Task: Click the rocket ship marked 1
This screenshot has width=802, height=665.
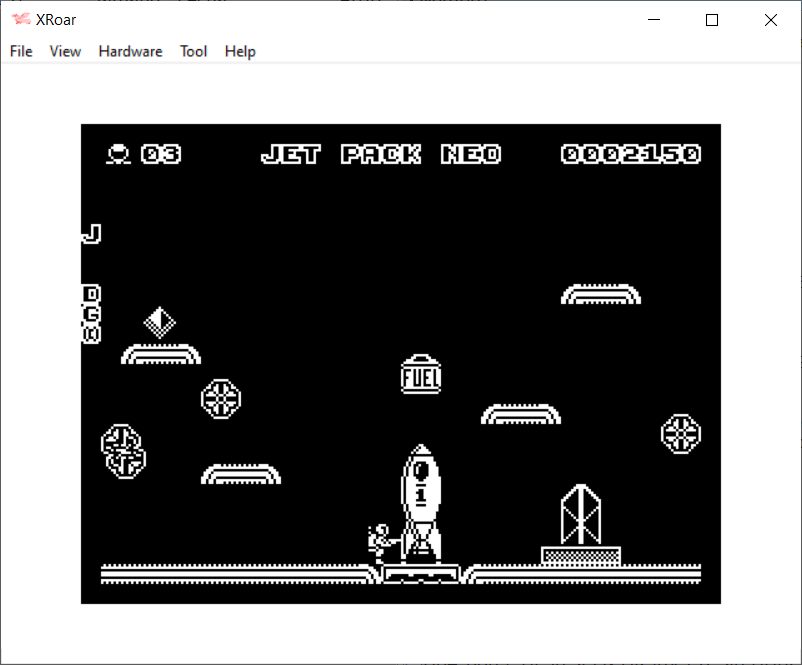Action: [x=421, y=500]
